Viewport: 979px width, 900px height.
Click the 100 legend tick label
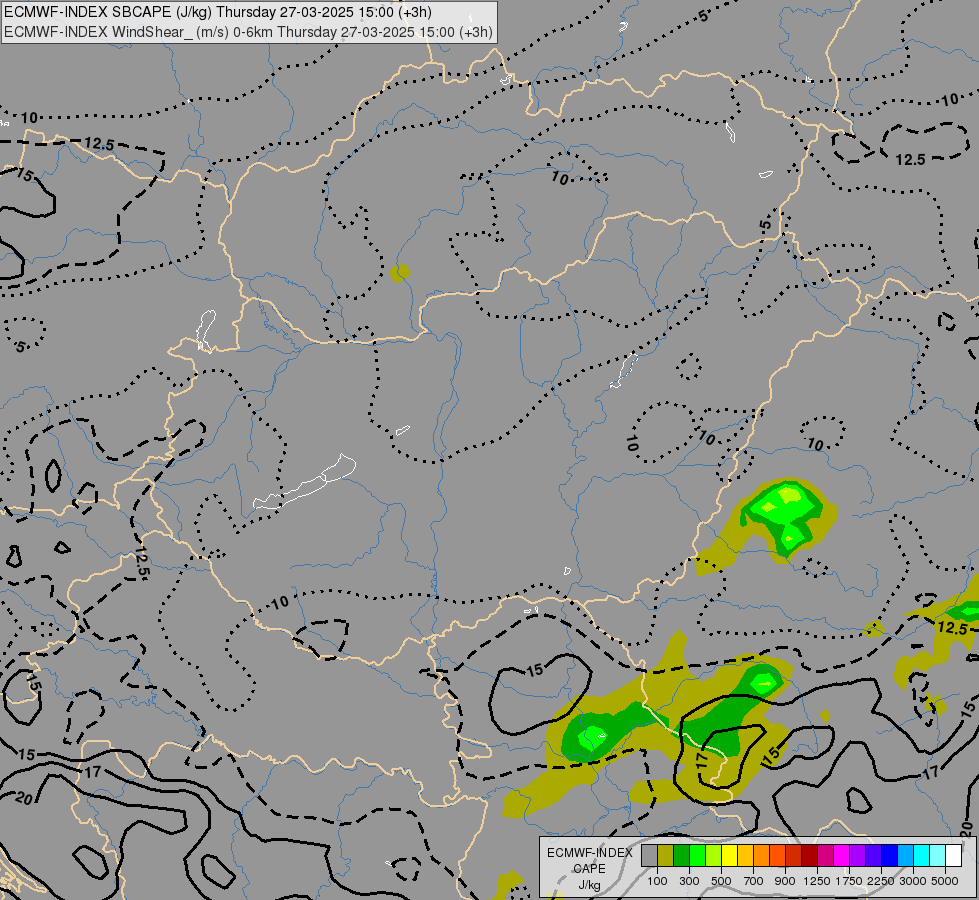(657, 881)
